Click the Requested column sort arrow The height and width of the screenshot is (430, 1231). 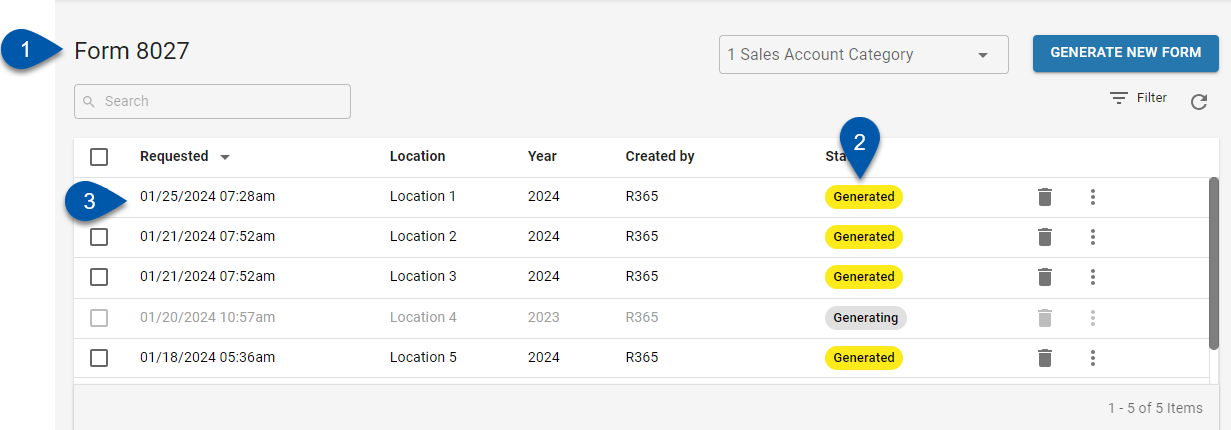[x=225, y=157]
